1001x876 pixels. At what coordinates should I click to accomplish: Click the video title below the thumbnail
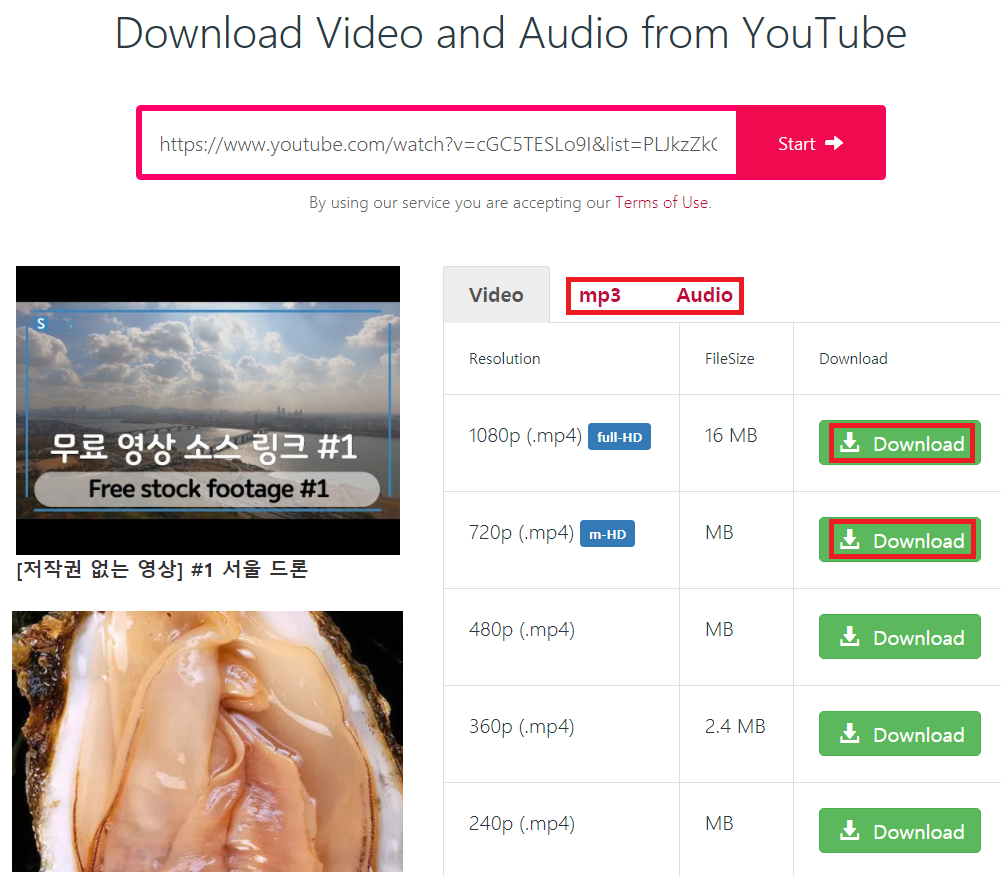162,568
